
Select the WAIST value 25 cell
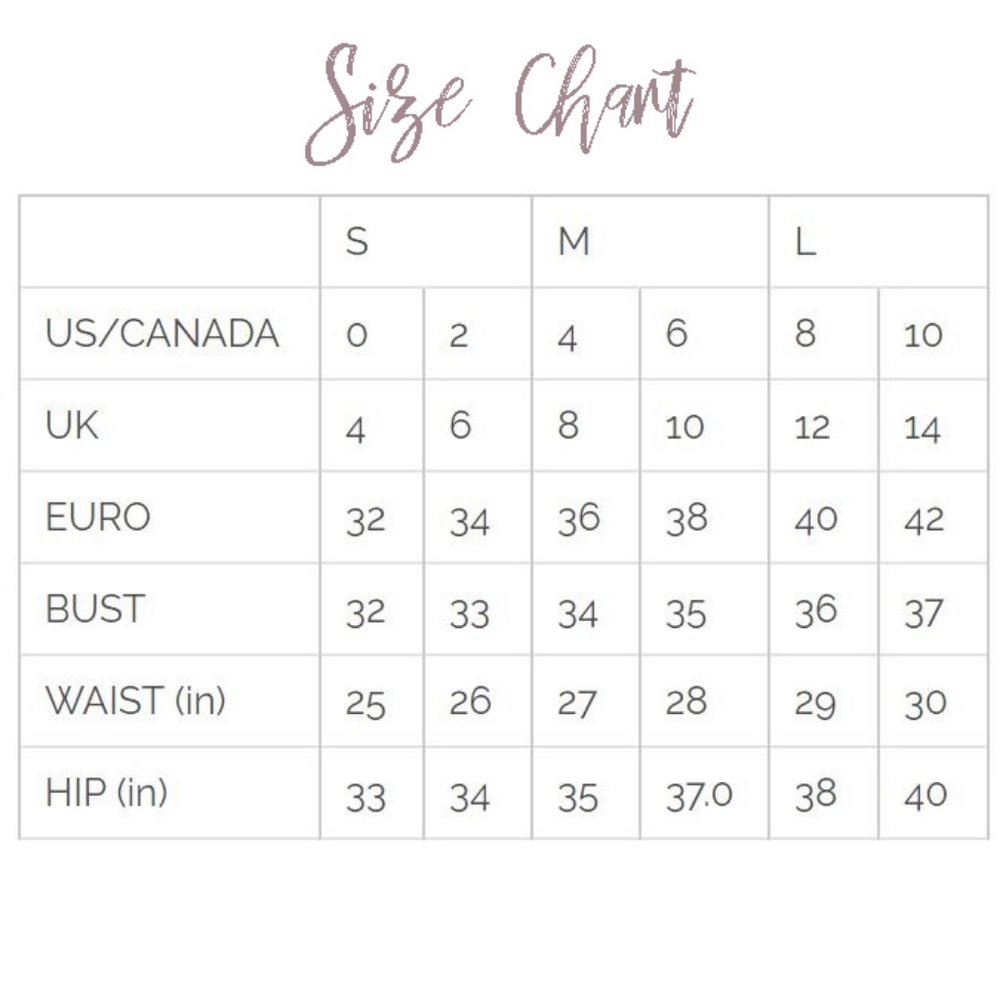click(x=365, y=704)
